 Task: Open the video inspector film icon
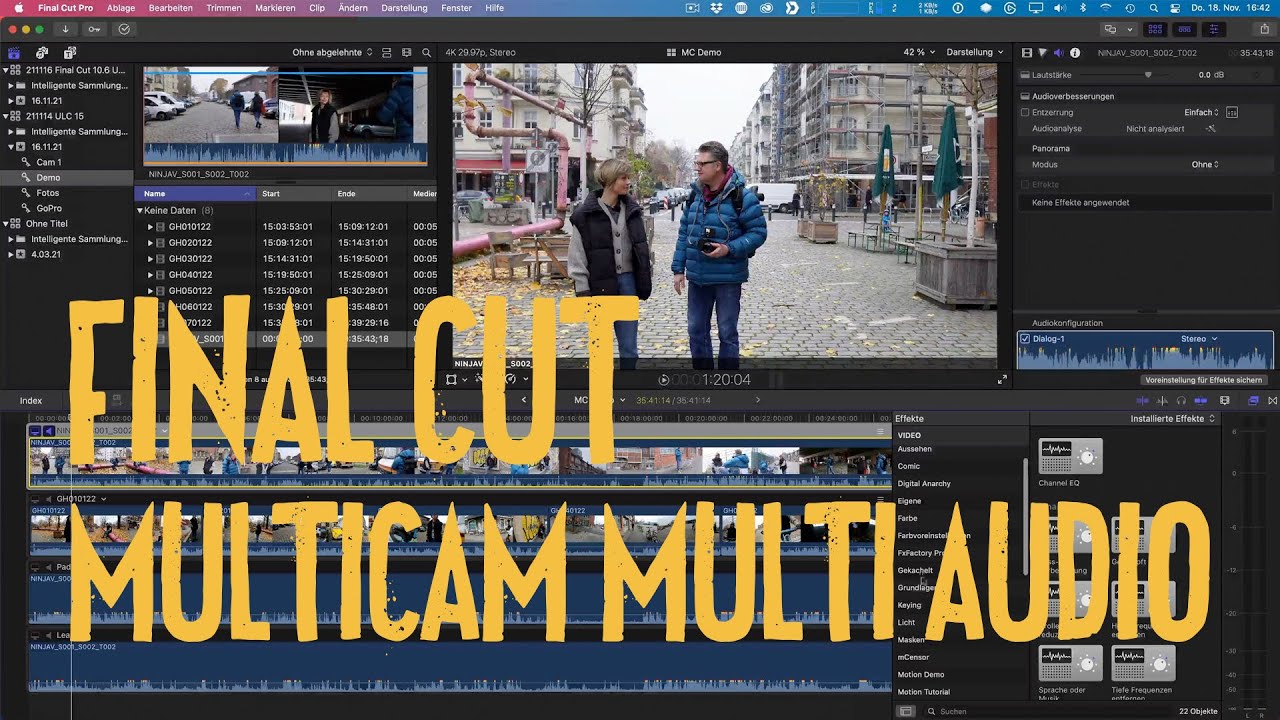(x=1027, y=52)
